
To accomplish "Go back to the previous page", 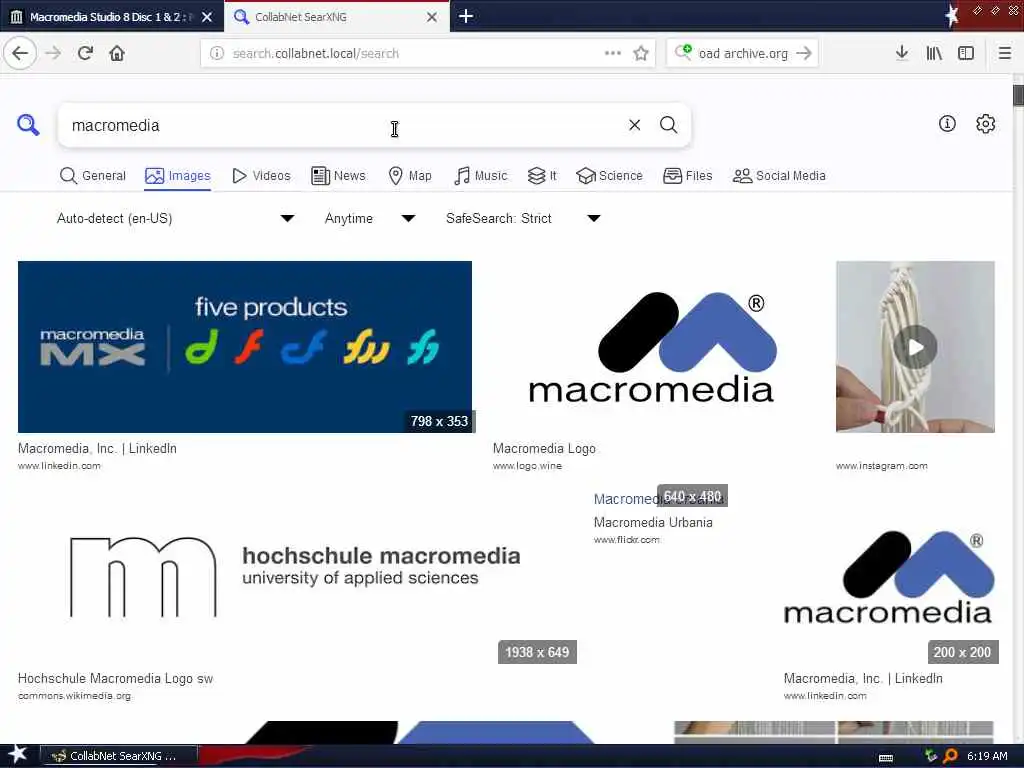I will 20,53.
